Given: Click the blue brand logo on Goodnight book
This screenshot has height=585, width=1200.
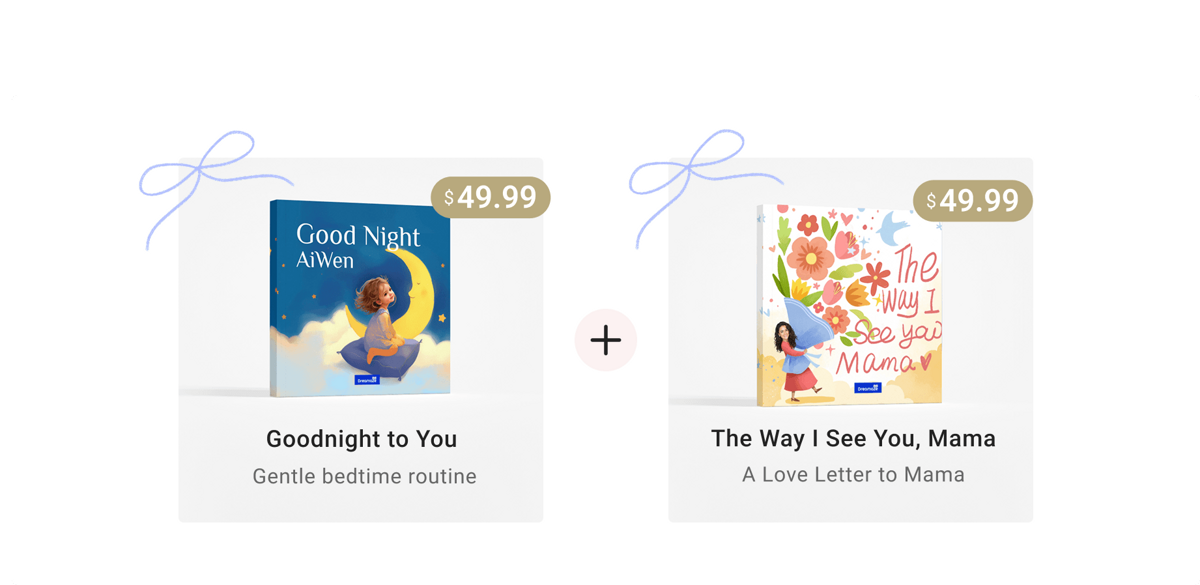Looking at the screenshot, I should [368, 380].
